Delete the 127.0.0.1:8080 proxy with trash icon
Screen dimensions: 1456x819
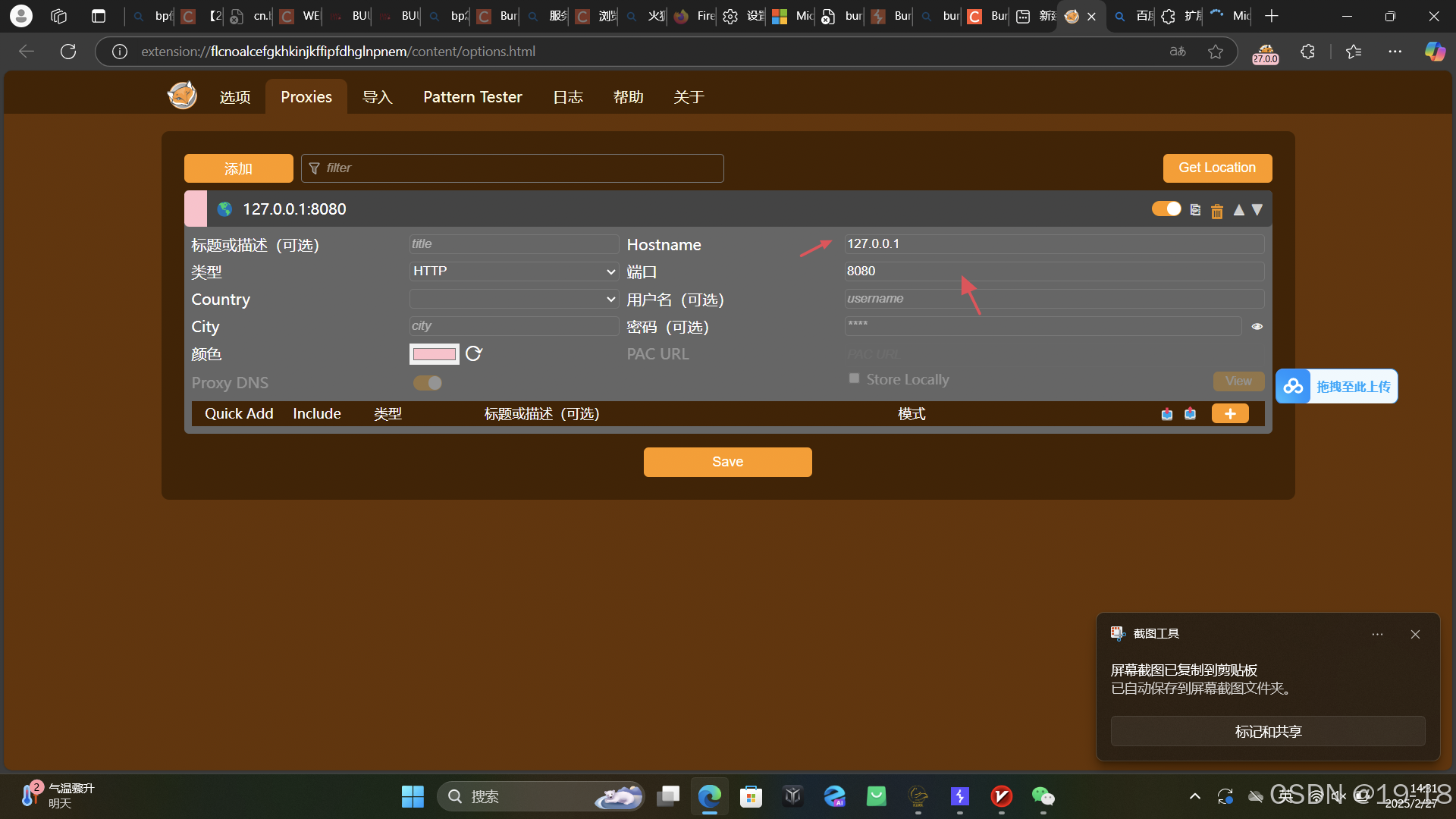click(x=1216, y=211)
